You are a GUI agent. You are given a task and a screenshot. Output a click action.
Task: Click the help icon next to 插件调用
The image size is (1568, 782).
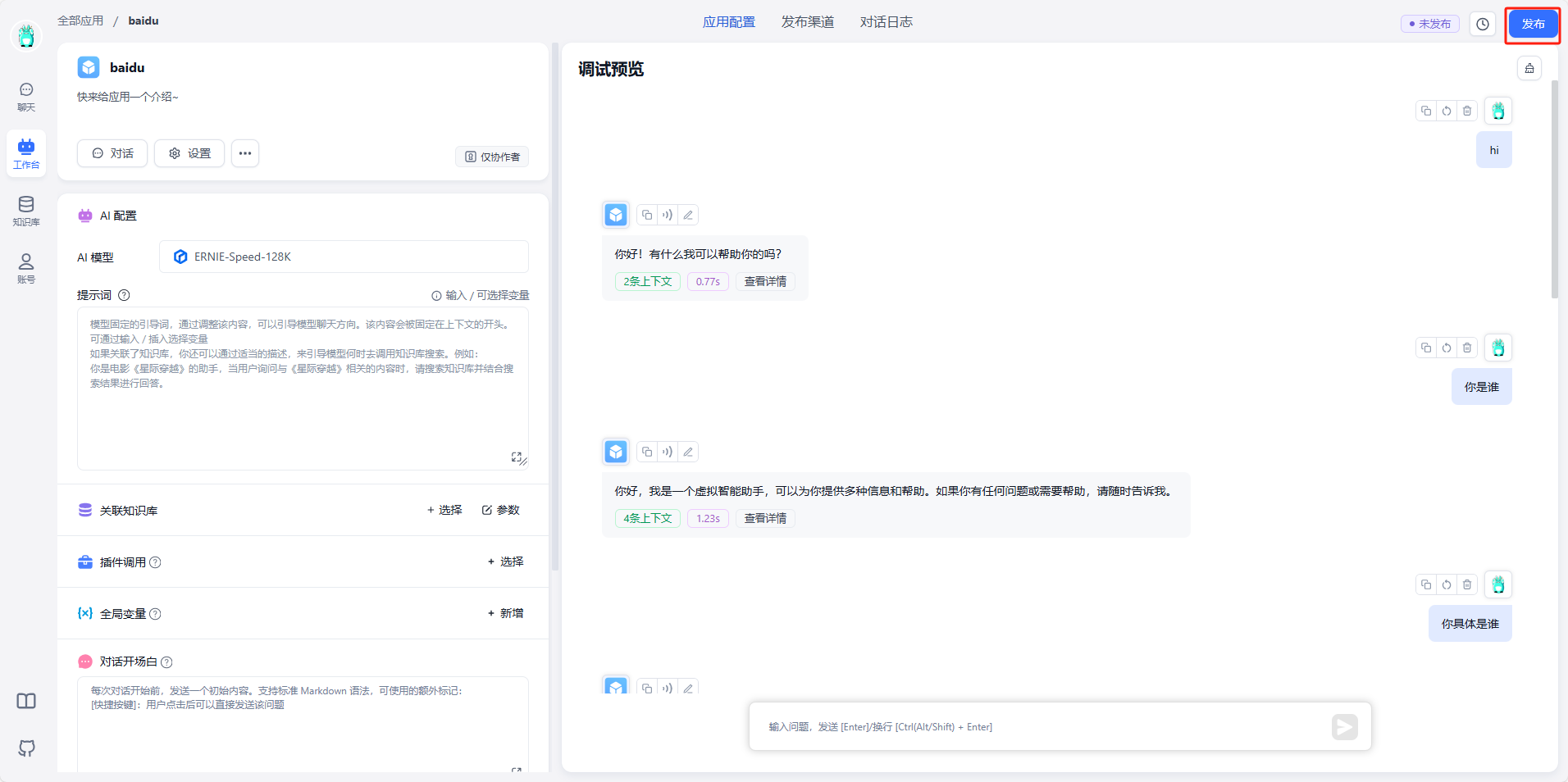coord(155,562)
